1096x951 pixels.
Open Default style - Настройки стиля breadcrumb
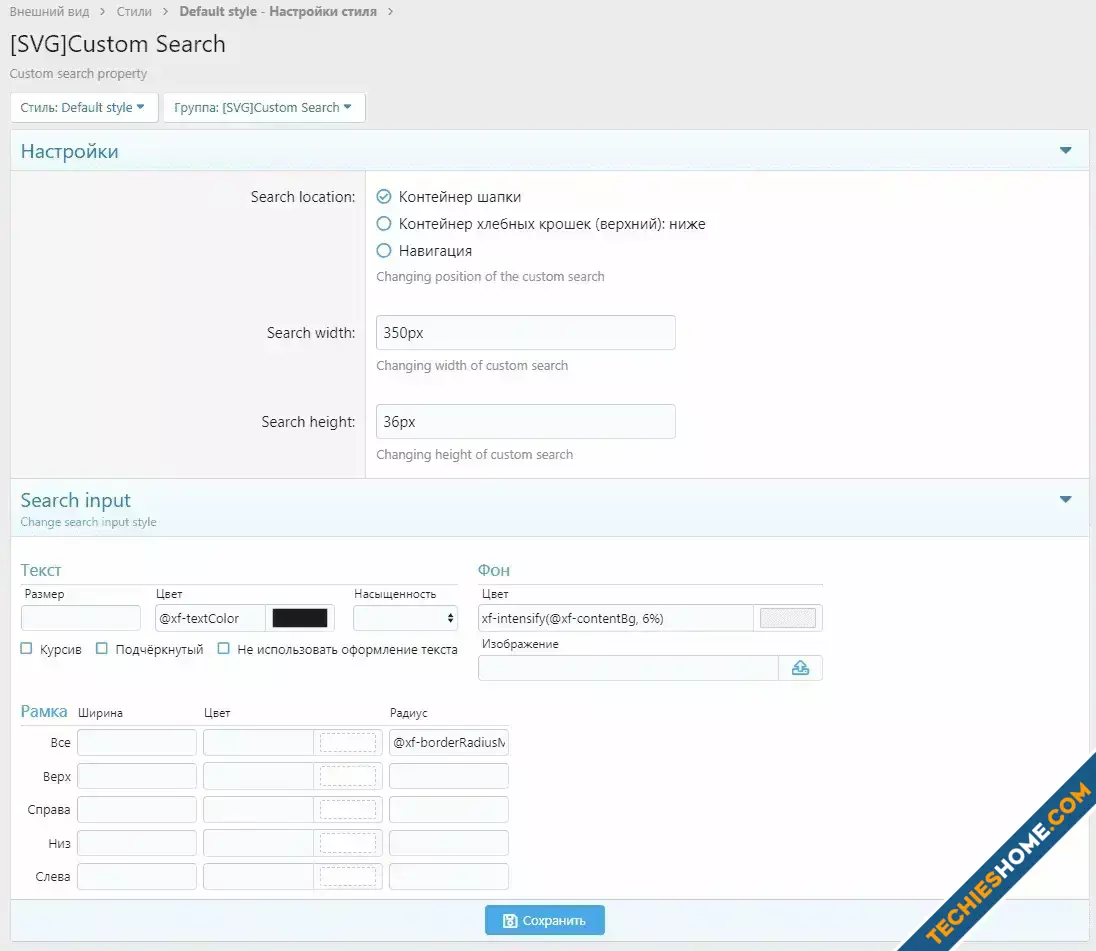point(278,12)
